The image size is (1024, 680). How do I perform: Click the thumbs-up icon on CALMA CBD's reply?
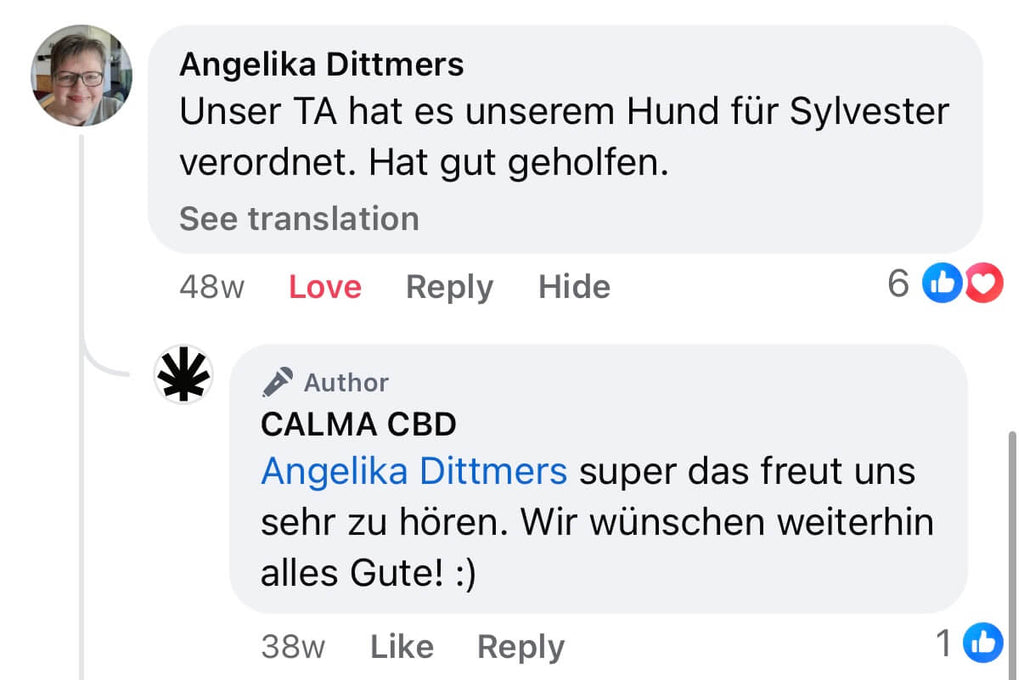click(982, 644)
